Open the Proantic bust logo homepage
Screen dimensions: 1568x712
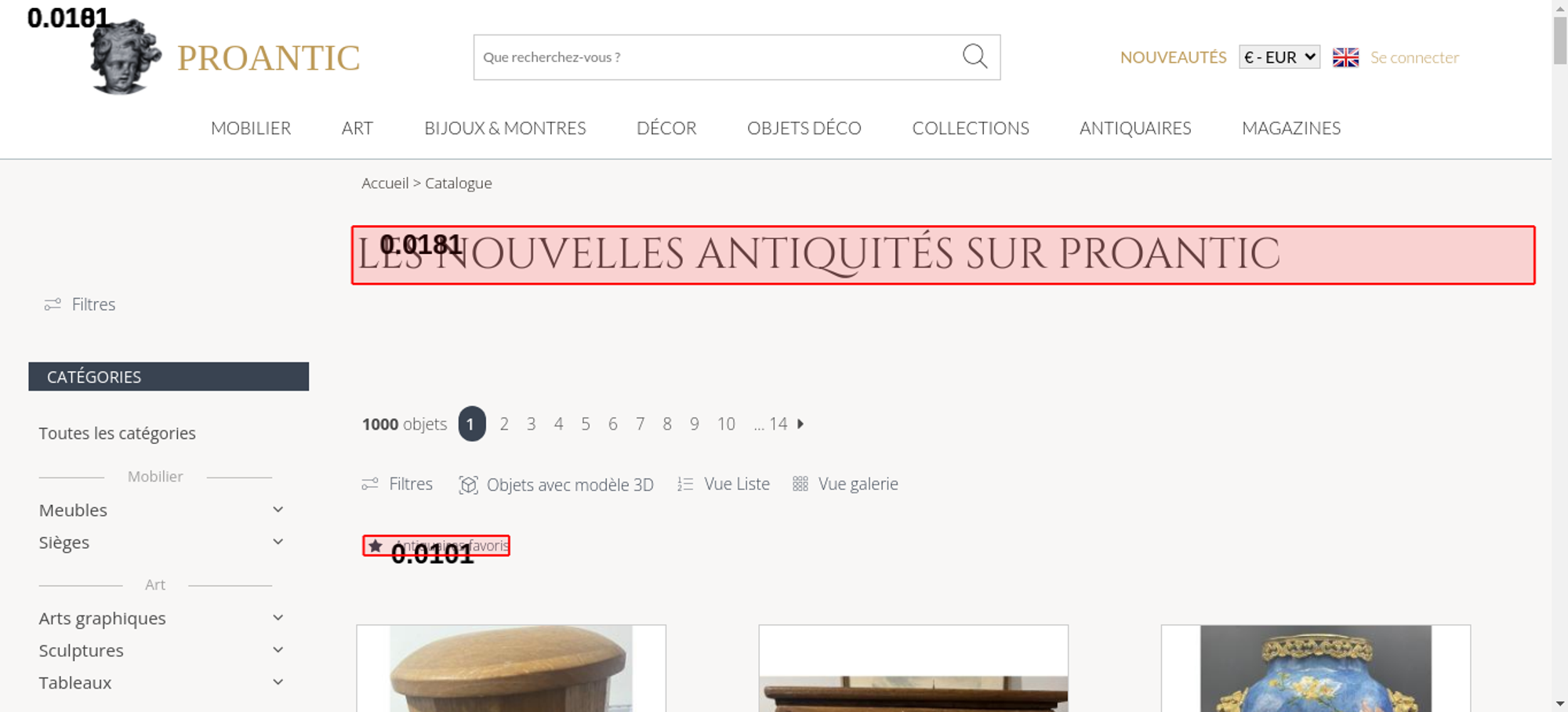(x=125, y=56)
